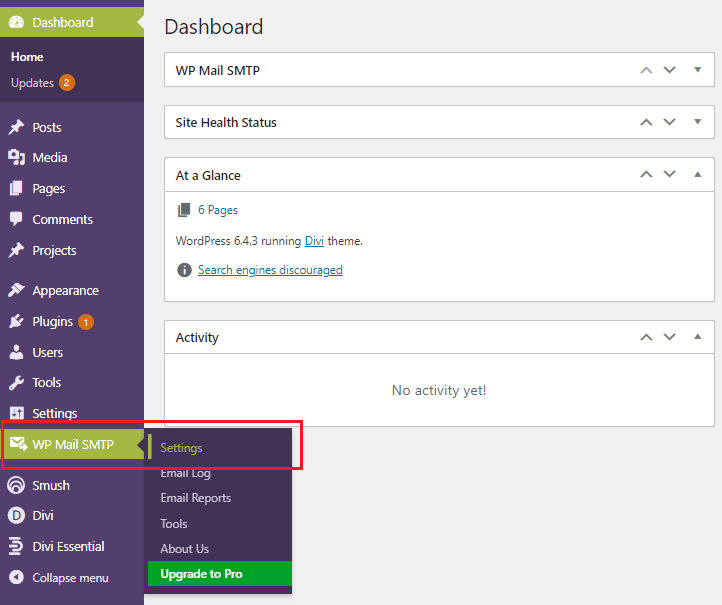Click the Divi theme link
Viewport: 722px width, 605px height.
[314, 241]
